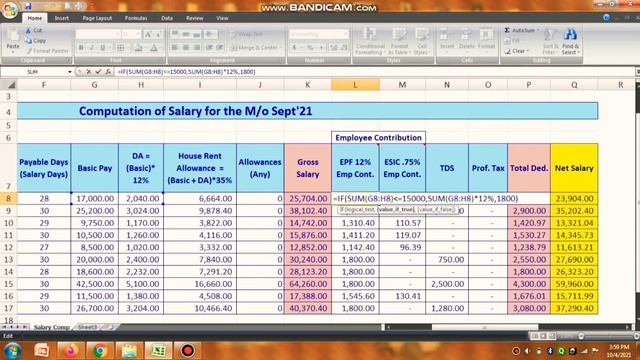Toggle align text right

click(x=197, y=48)
